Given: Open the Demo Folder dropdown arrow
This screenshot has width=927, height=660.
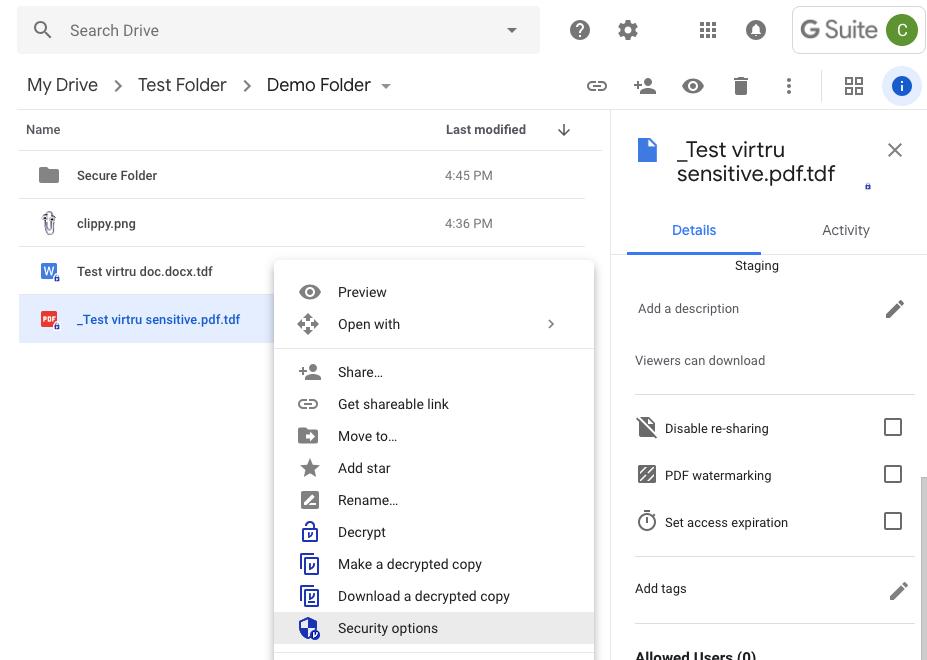Looking at the screenshot, I should coord(386,86).
